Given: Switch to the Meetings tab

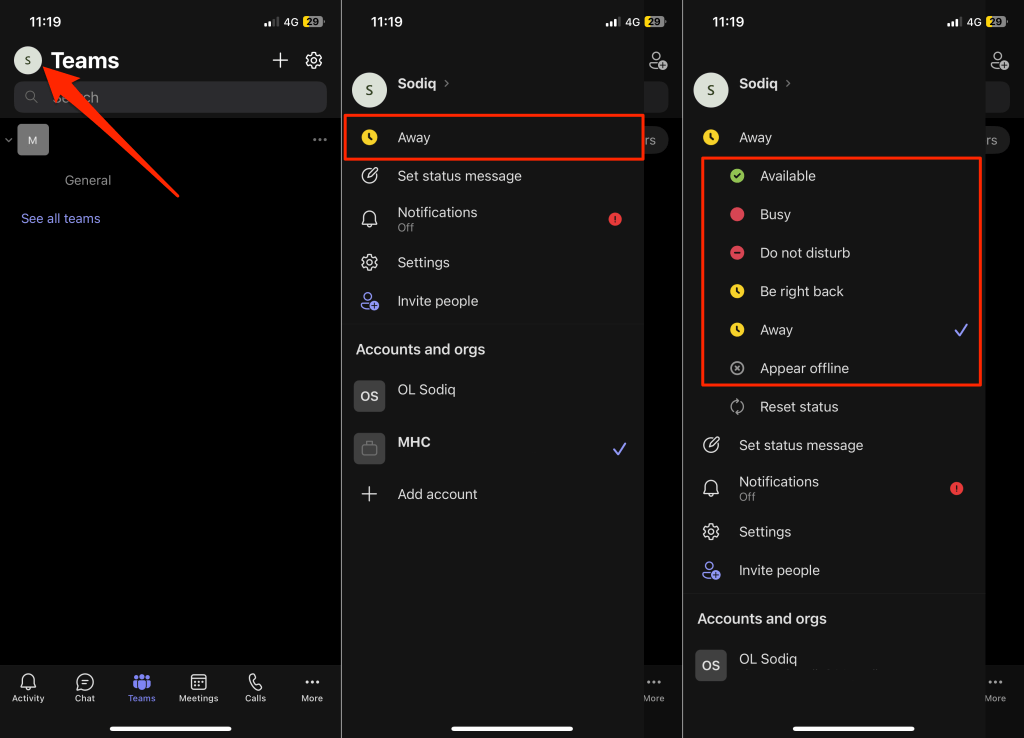Looking at the screenshot, I should click(199, 688).
